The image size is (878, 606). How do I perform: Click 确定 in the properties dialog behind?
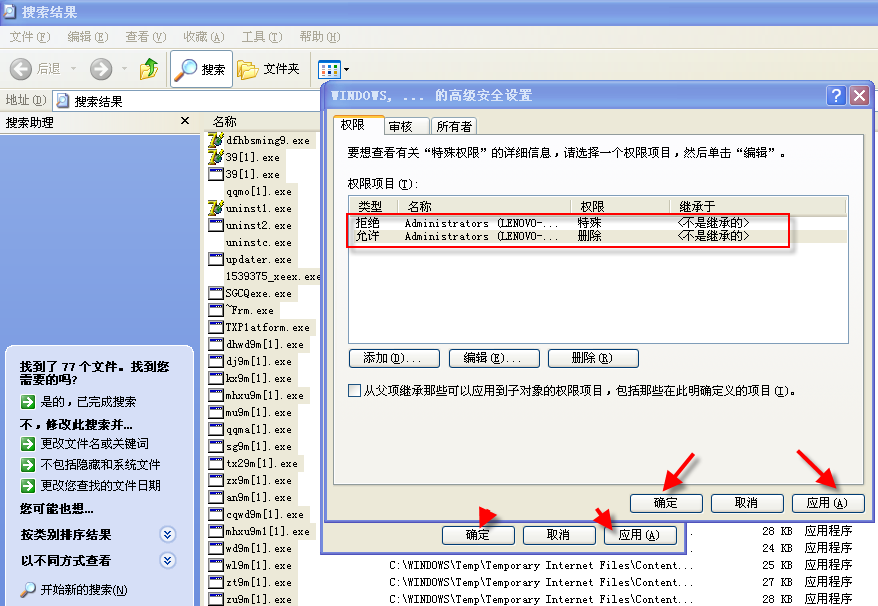tap(478, 535)
